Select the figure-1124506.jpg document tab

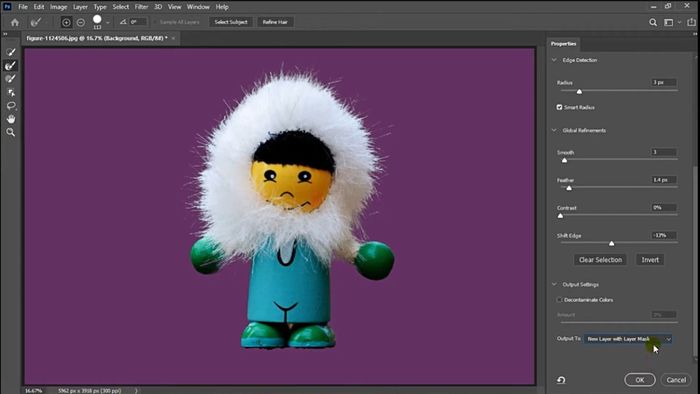click(97, 38)
